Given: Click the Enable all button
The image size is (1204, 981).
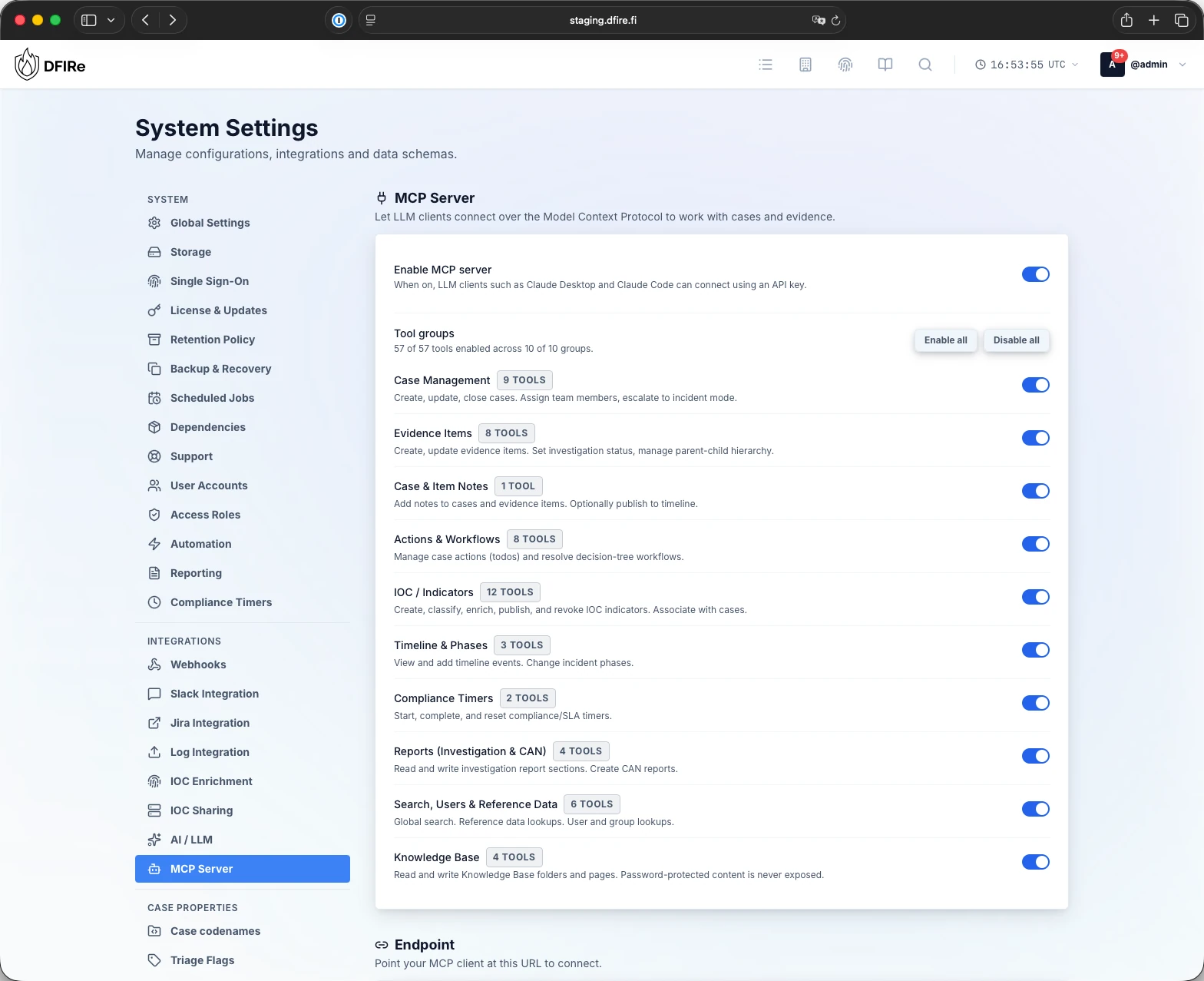Looking at the screenshot, I should (946, 340).
